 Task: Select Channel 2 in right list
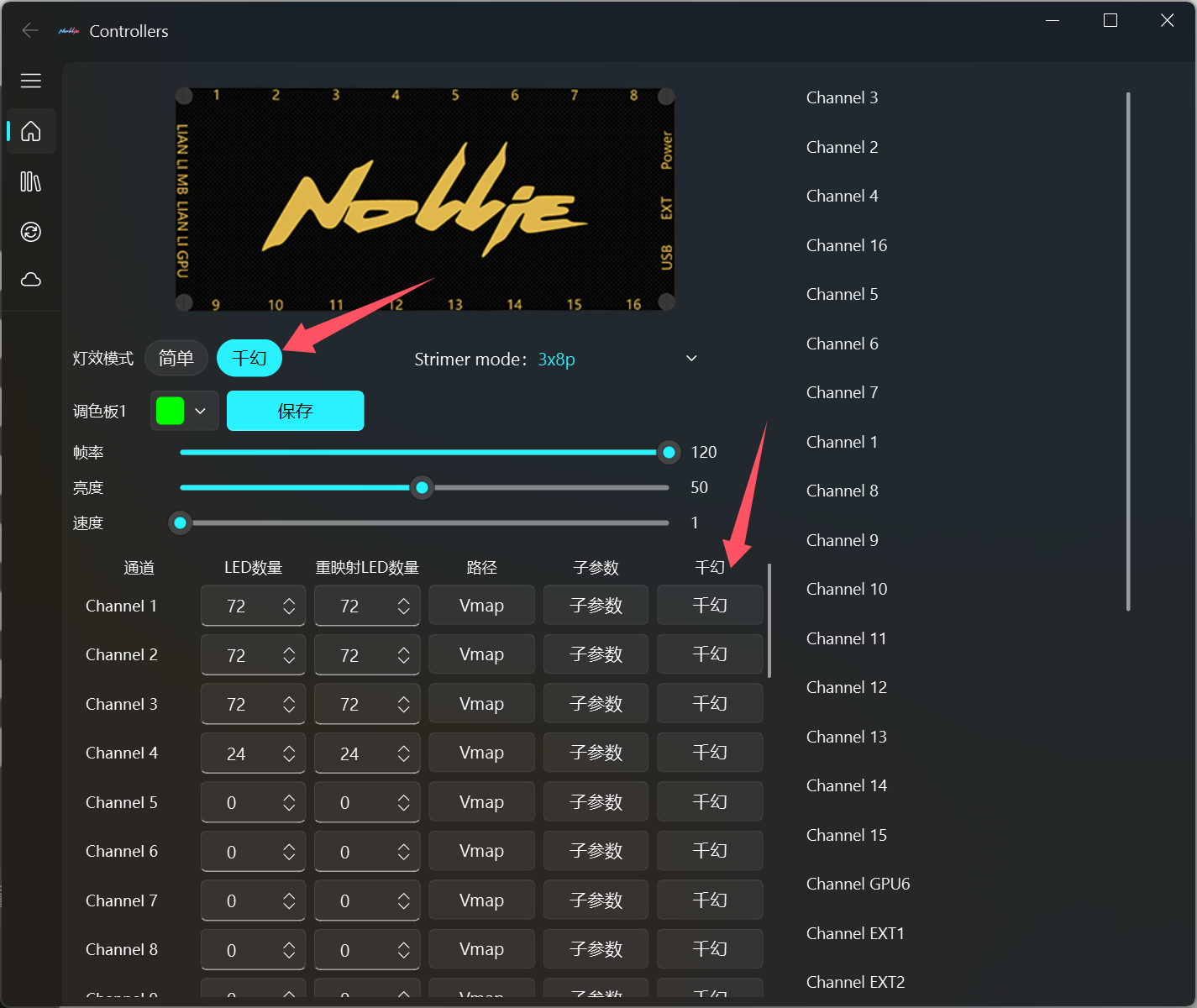tap(842, 147)
